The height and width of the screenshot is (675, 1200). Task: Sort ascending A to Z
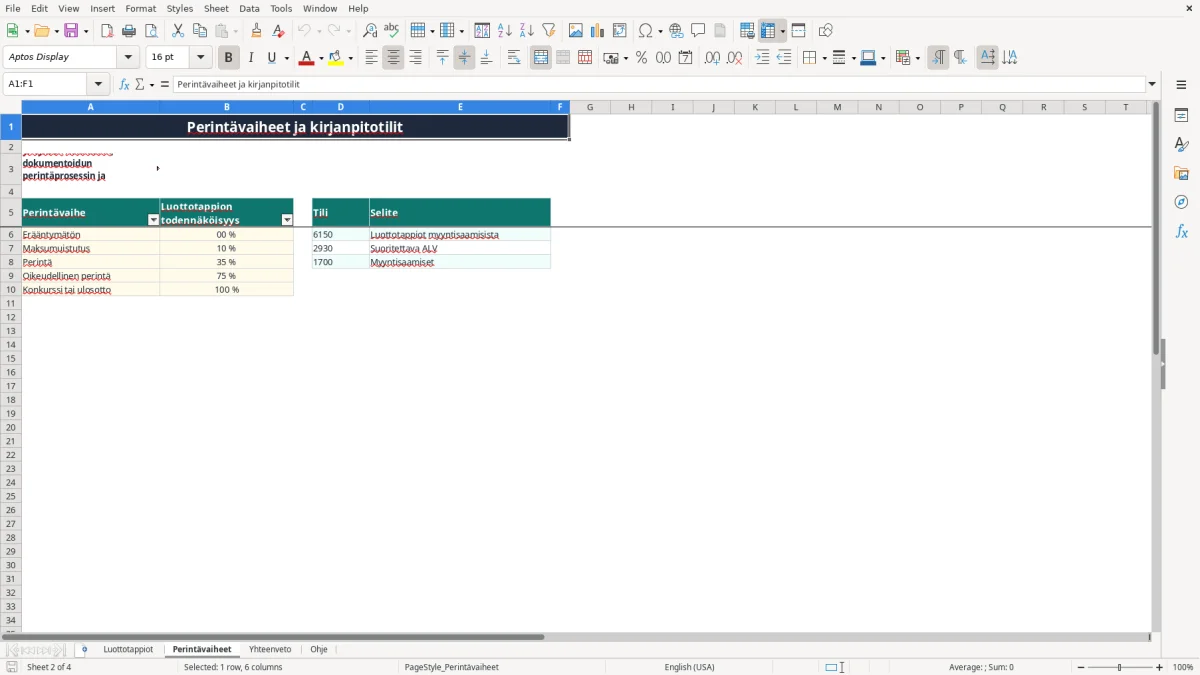tap(505, 31)
